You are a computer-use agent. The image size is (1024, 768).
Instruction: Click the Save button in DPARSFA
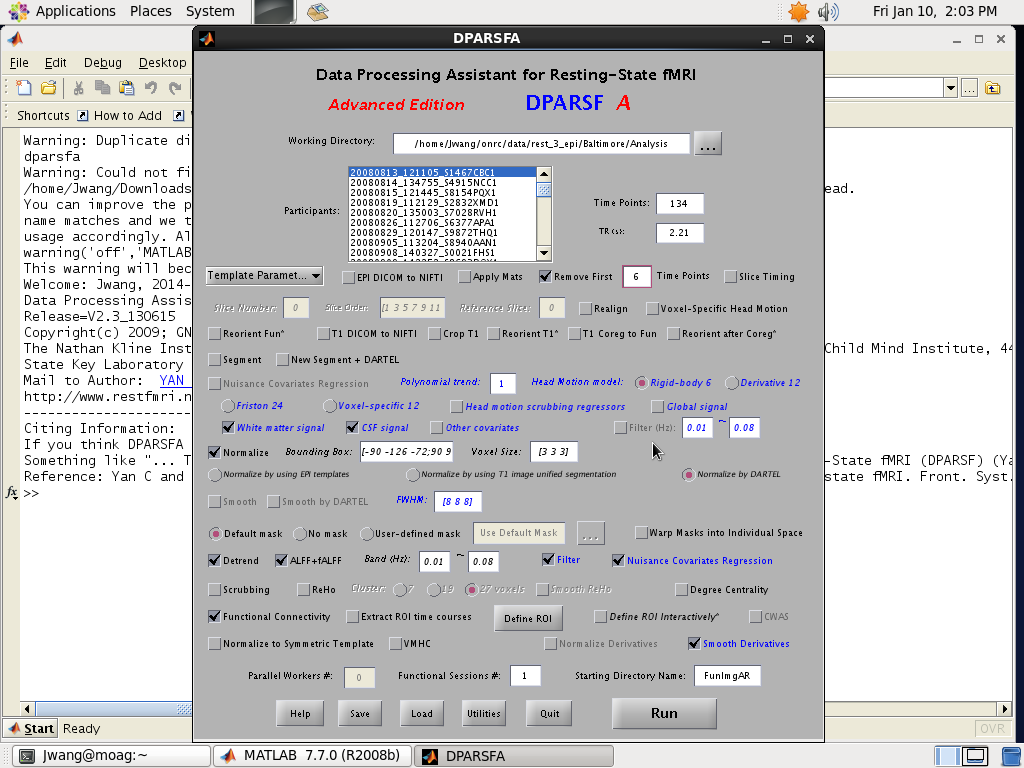(x=360, y=713)
